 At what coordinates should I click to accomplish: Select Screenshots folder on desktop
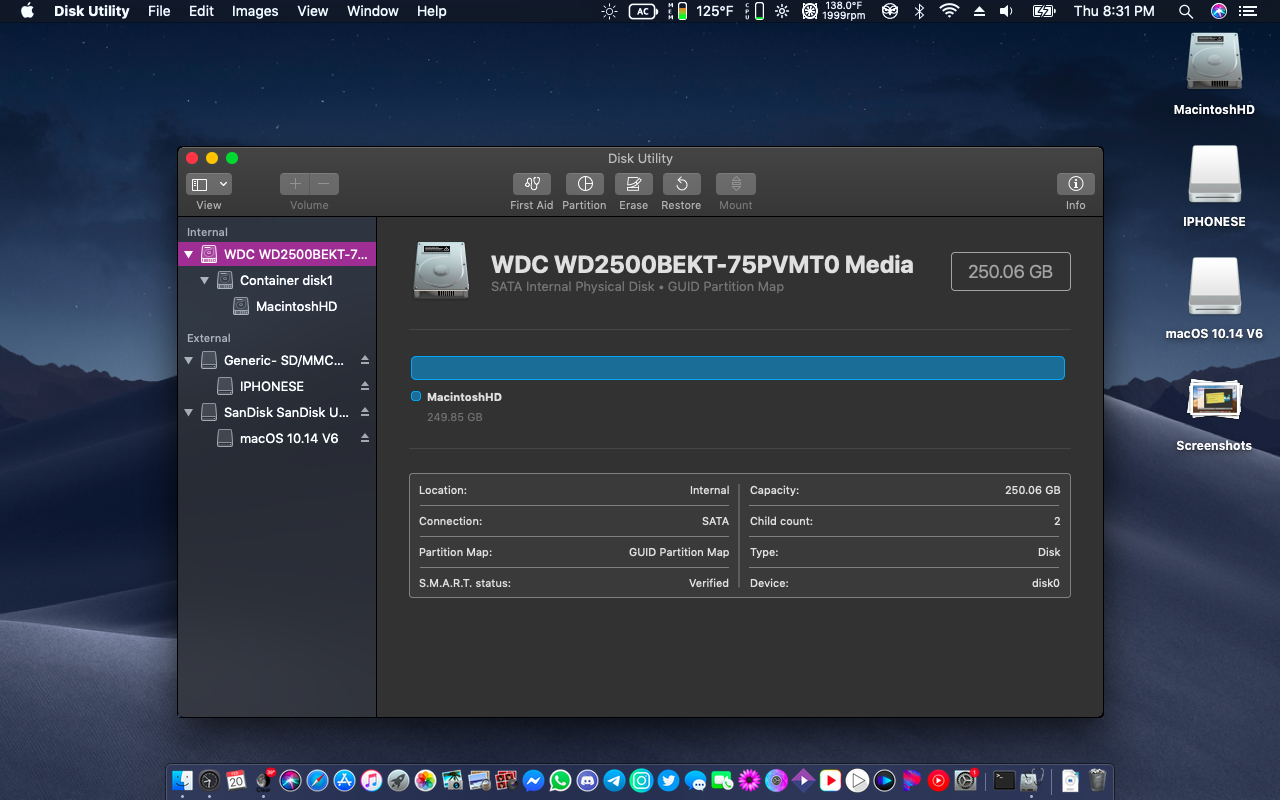1214,398
